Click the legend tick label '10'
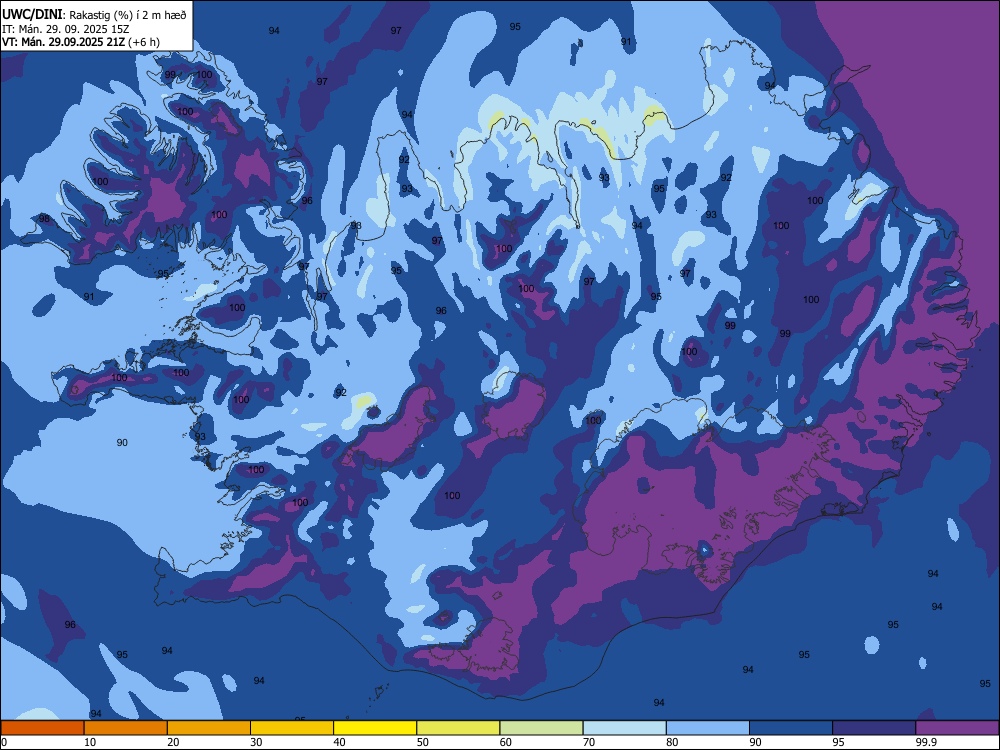This screenshot has height=750, width=1000. (x=90, y=742)
